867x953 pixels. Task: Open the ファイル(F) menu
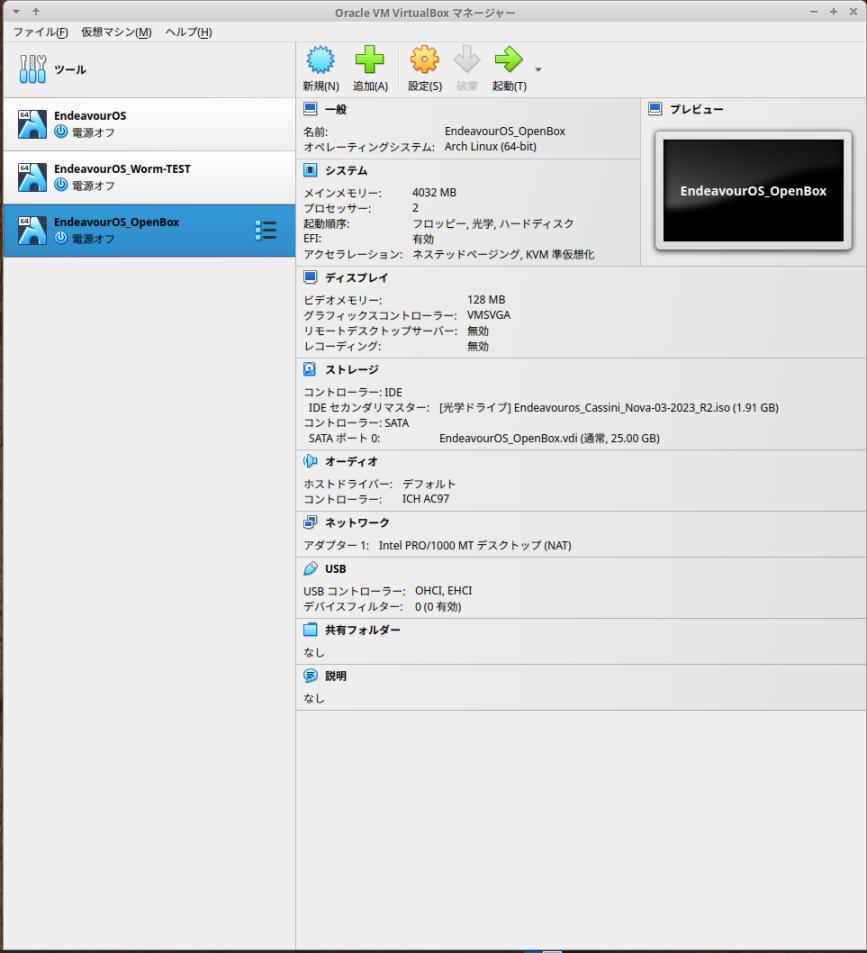[x=41, y=32]
